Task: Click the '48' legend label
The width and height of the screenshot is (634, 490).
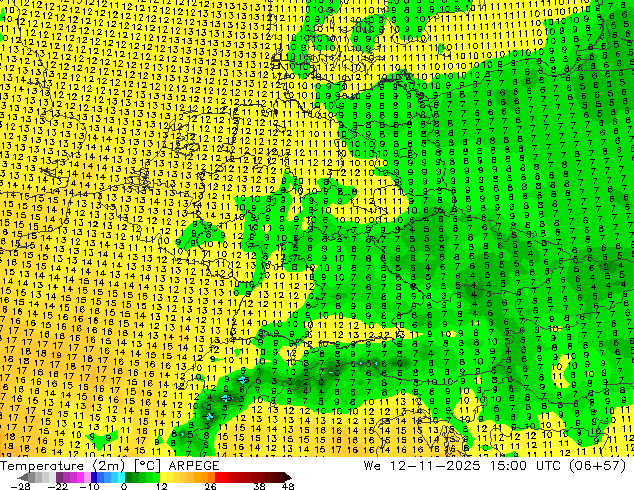Action: pos(288,486)
